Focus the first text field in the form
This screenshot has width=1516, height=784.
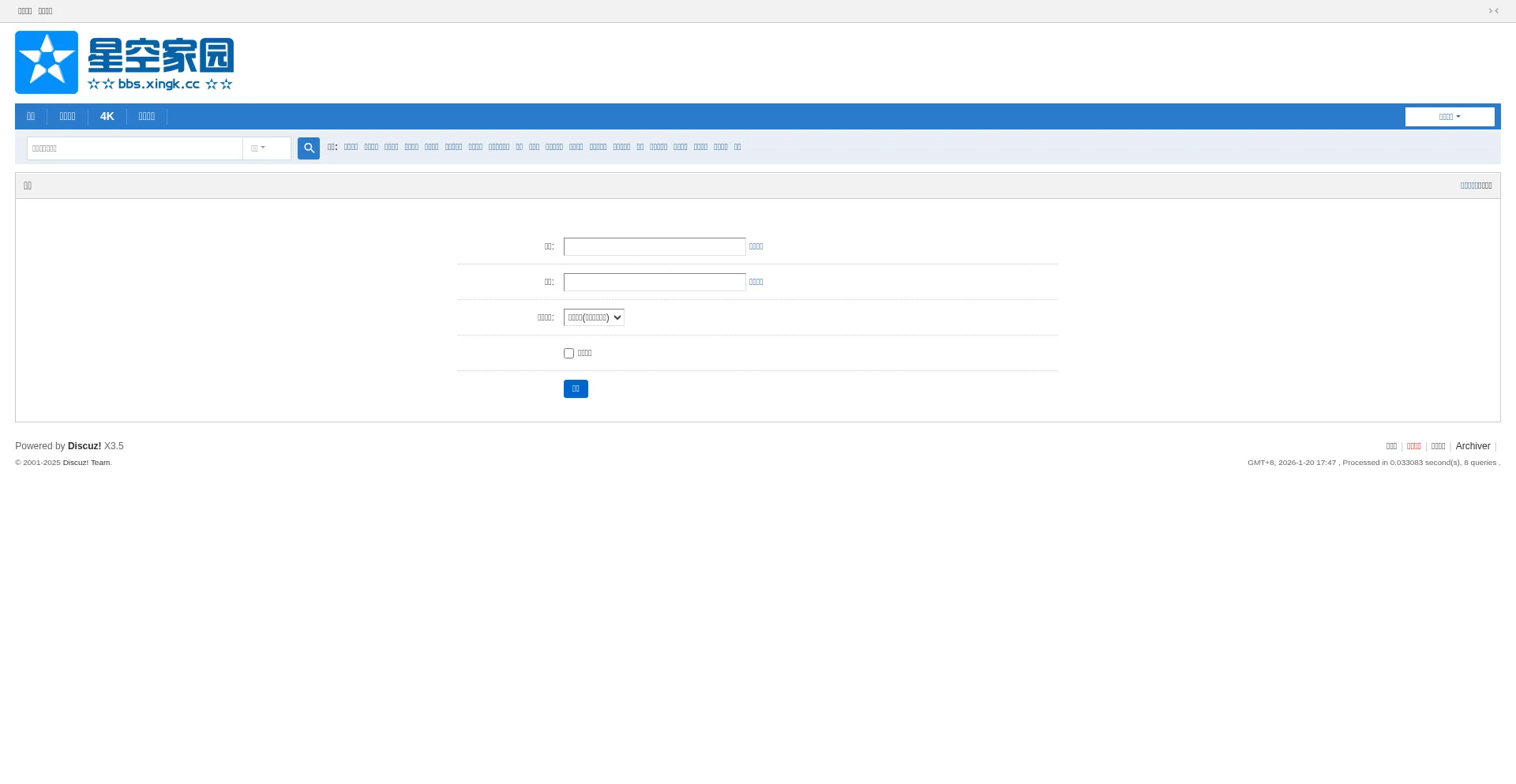click(655, 247)
